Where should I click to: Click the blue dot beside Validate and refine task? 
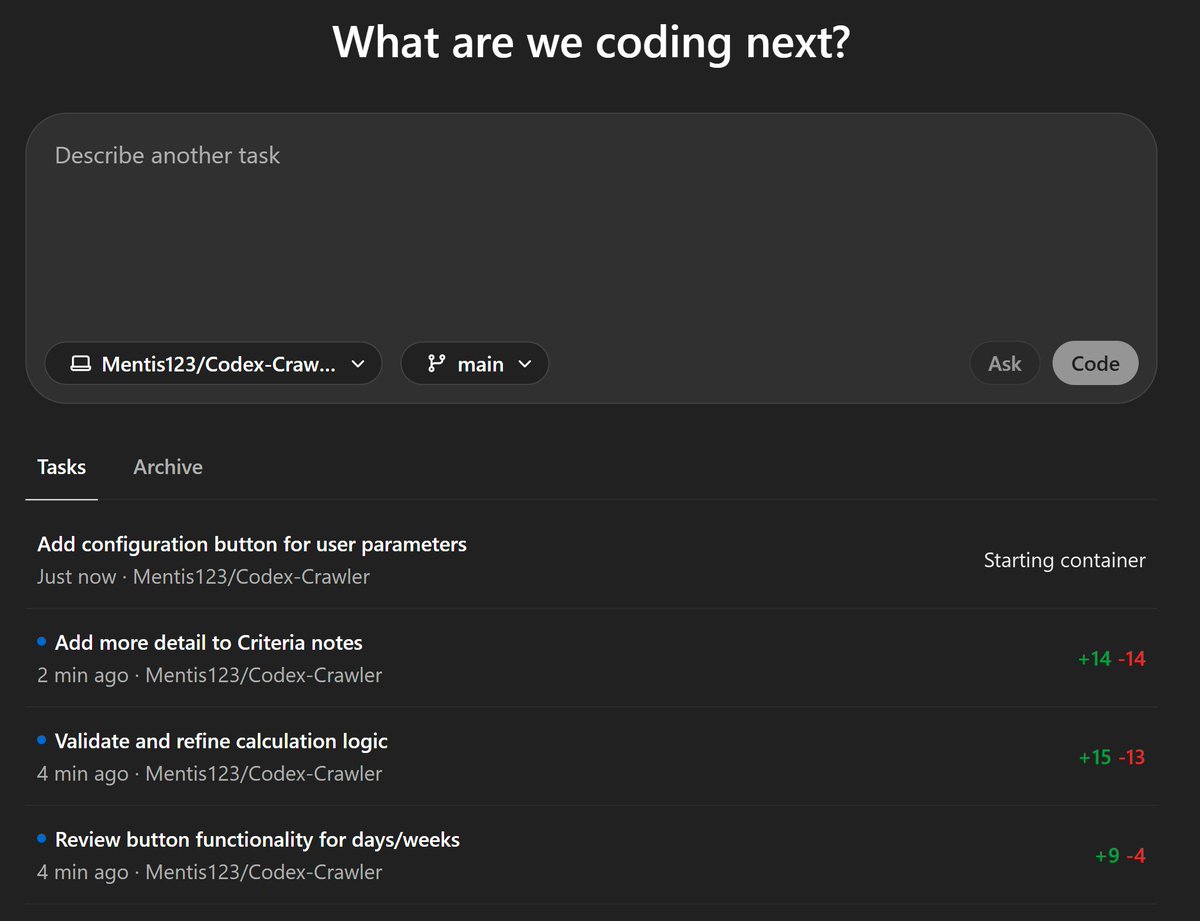click(x=42, y=739)
